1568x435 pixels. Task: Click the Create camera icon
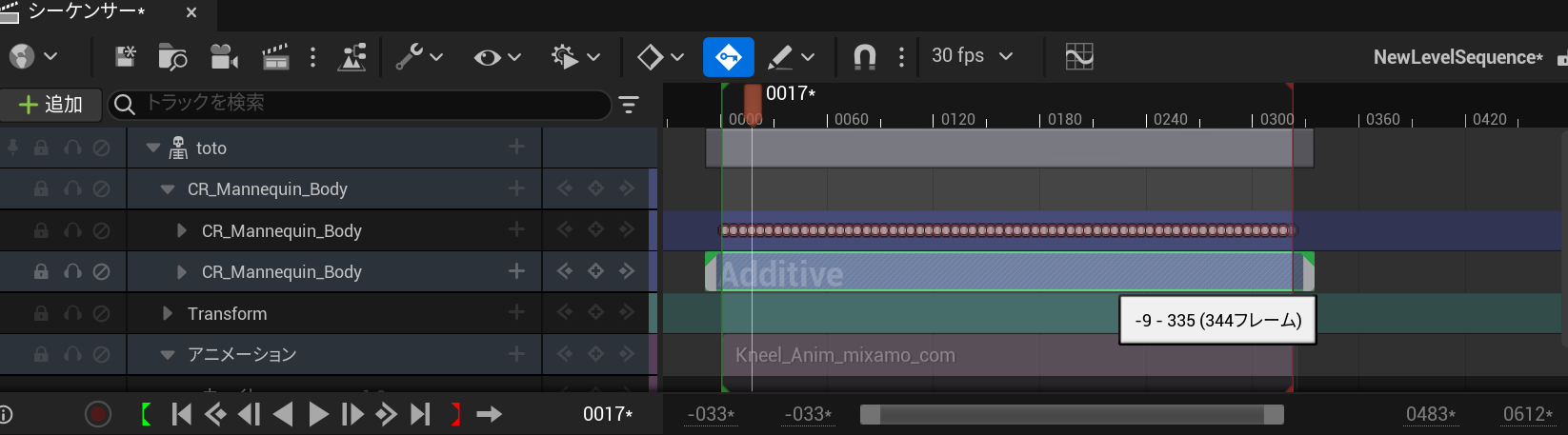tap(224, 57)
